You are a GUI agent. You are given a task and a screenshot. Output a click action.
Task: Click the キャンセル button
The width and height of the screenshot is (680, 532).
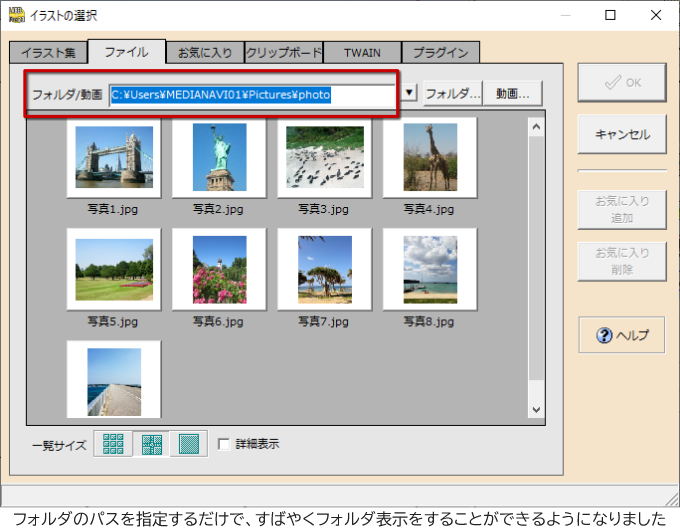tap(621, 134)
